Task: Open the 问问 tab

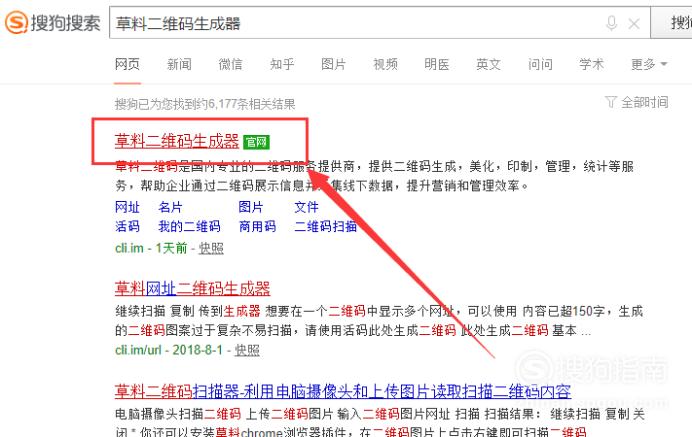Action: pos(540,64)
